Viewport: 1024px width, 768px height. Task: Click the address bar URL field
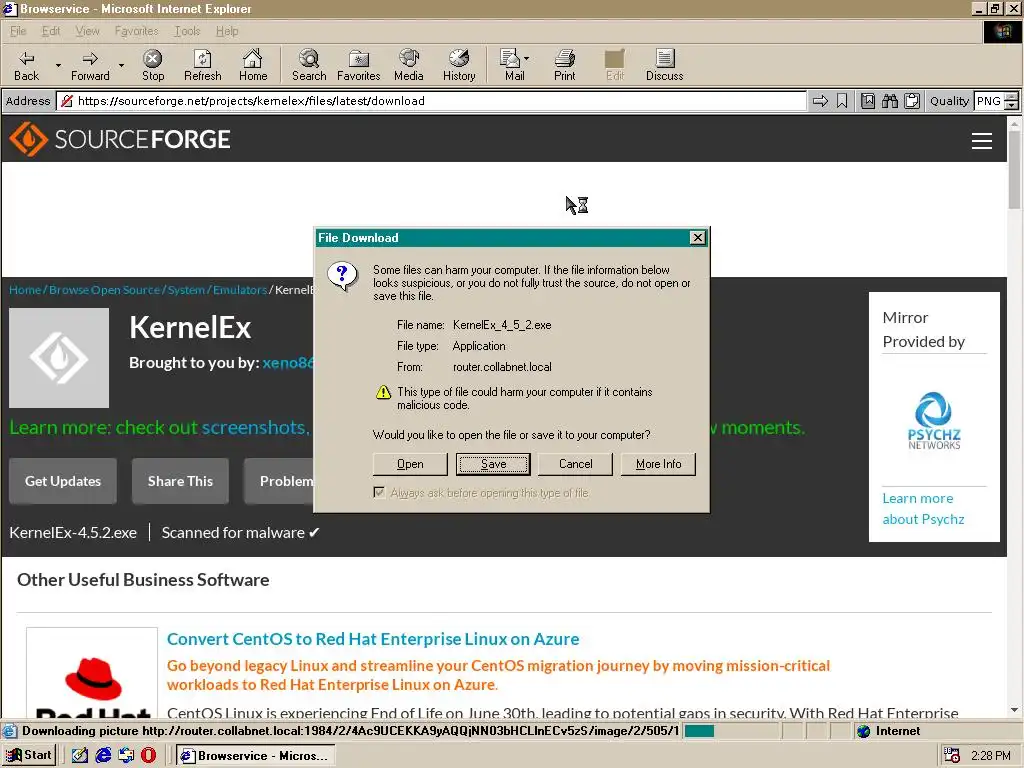point(431,101)
